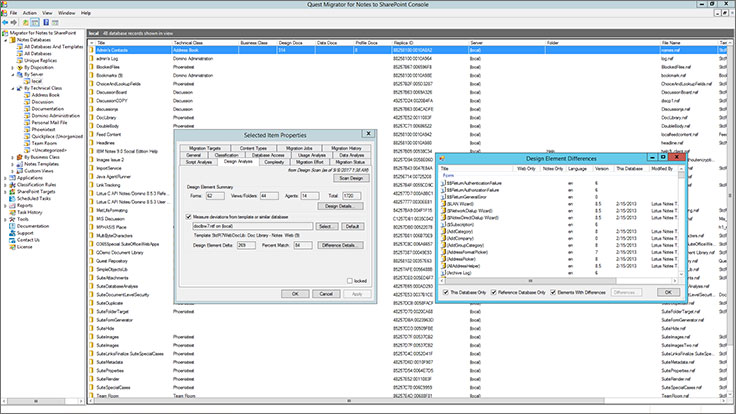
Task: Click the reference database input field
Action: pyautogui.click(x=252, y=226)
